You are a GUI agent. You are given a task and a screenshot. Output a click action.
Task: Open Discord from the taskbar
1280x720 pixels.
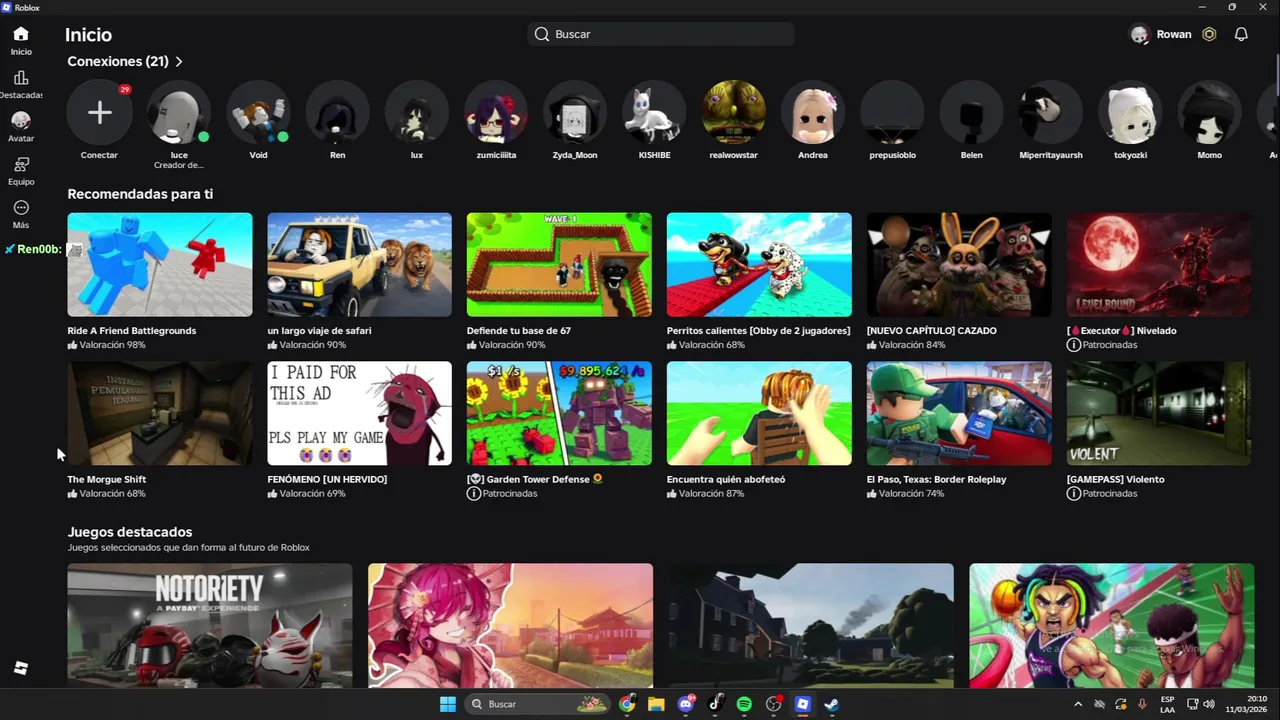coord(686,704)
